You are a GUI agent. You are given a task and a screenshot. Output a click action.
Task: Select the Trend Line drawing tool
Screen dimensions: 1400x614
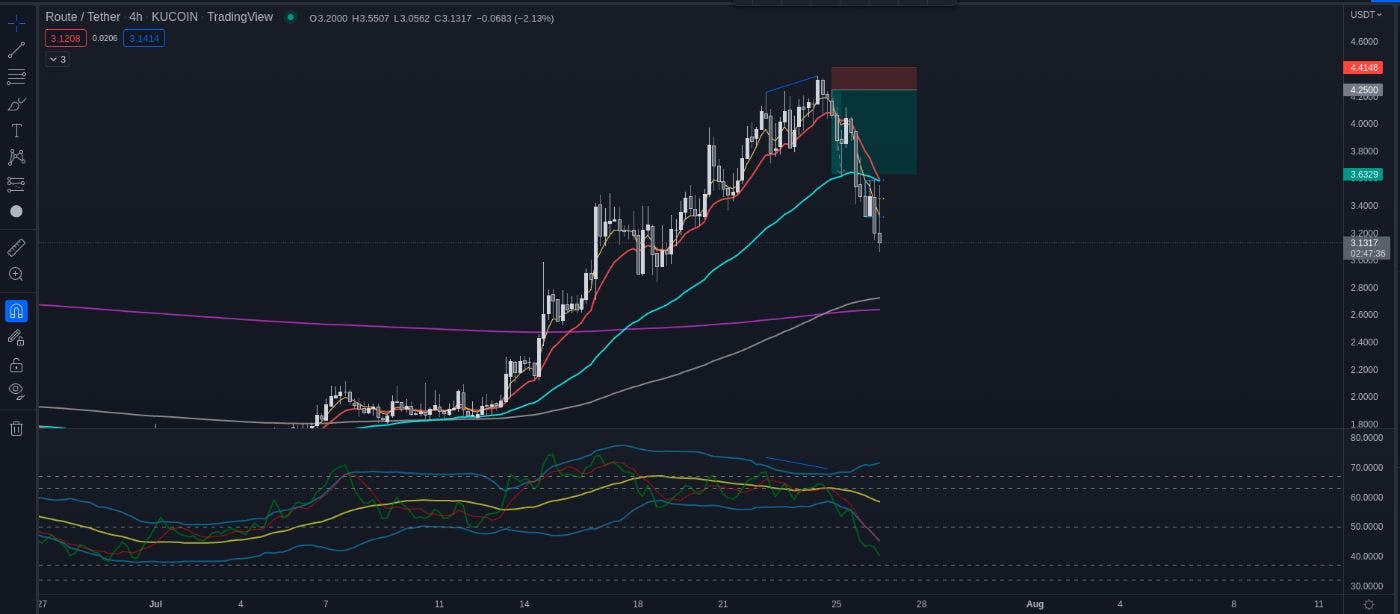pyautogui.click(x=16, y=49)
